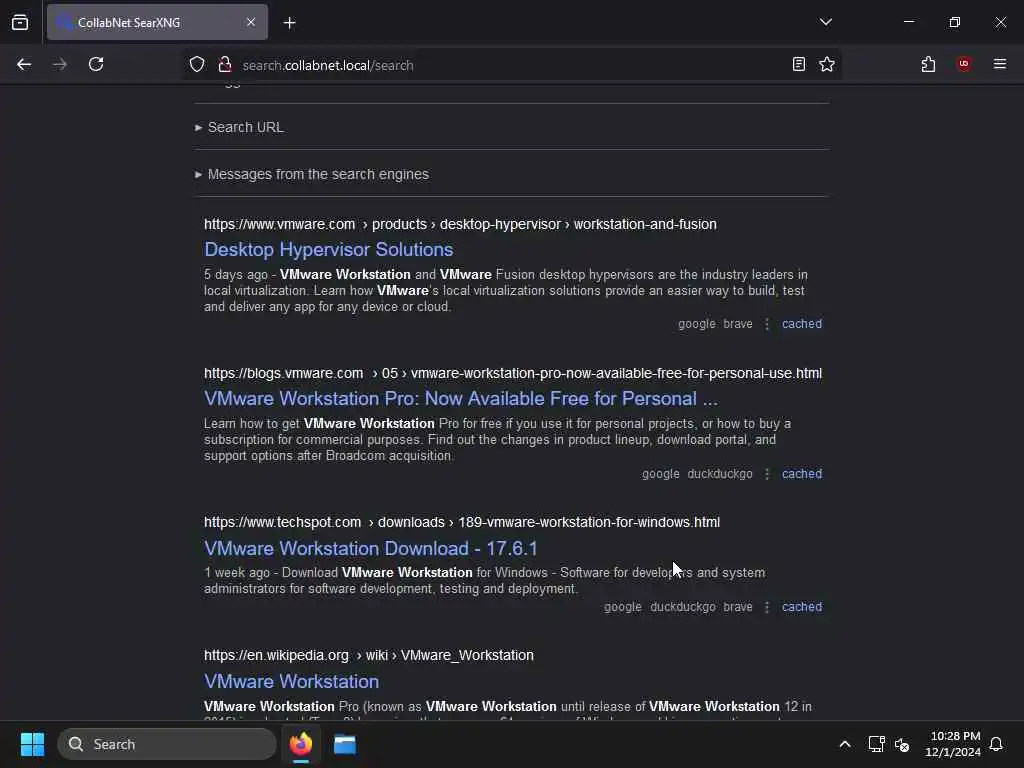Open more options dots for VMware Pro blog result
Image resolution: width=1024 pixels, height=768 pixels.
coord(767,473)
